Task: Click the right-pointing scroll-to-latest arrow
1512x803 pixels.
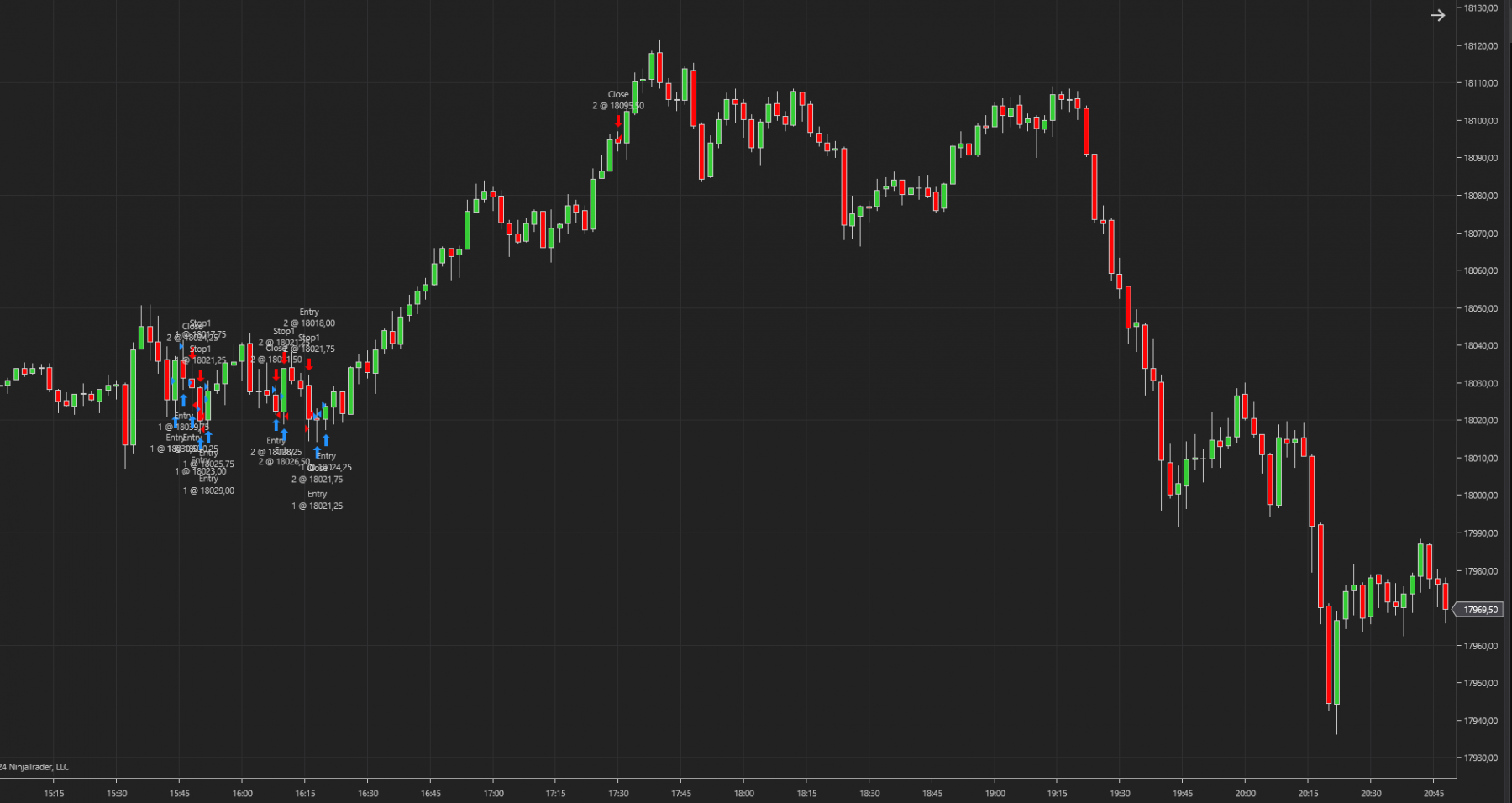Action: [1437, 15]
